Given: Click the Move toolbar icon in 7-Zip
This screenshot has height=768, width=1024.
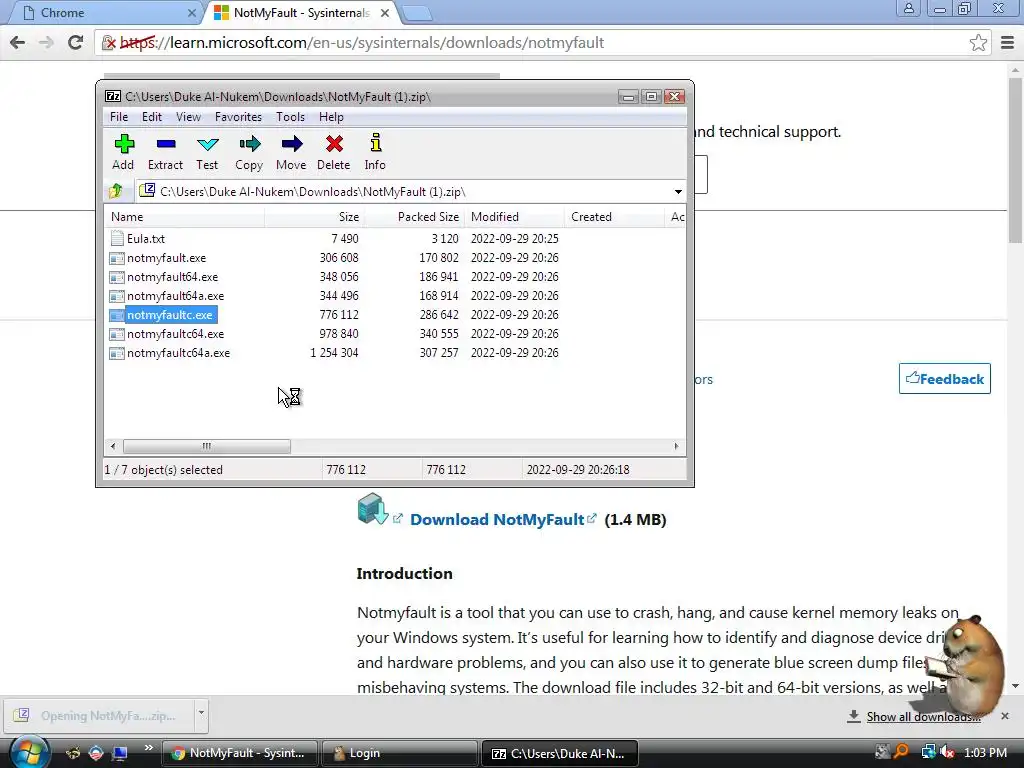Looking at the screenshot, I should 291,144.
